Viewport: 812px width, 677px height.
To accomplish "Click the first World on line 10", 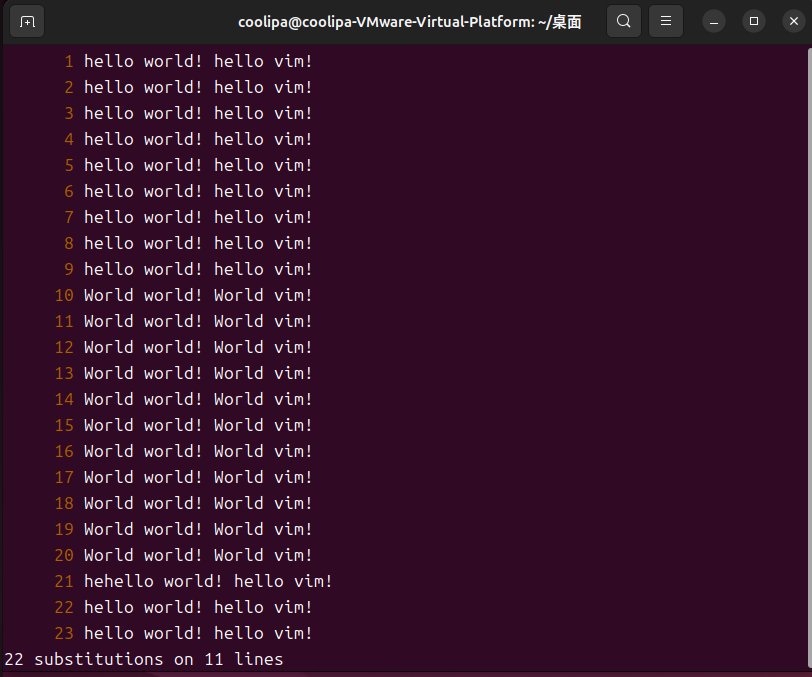I will pos(109,295).
